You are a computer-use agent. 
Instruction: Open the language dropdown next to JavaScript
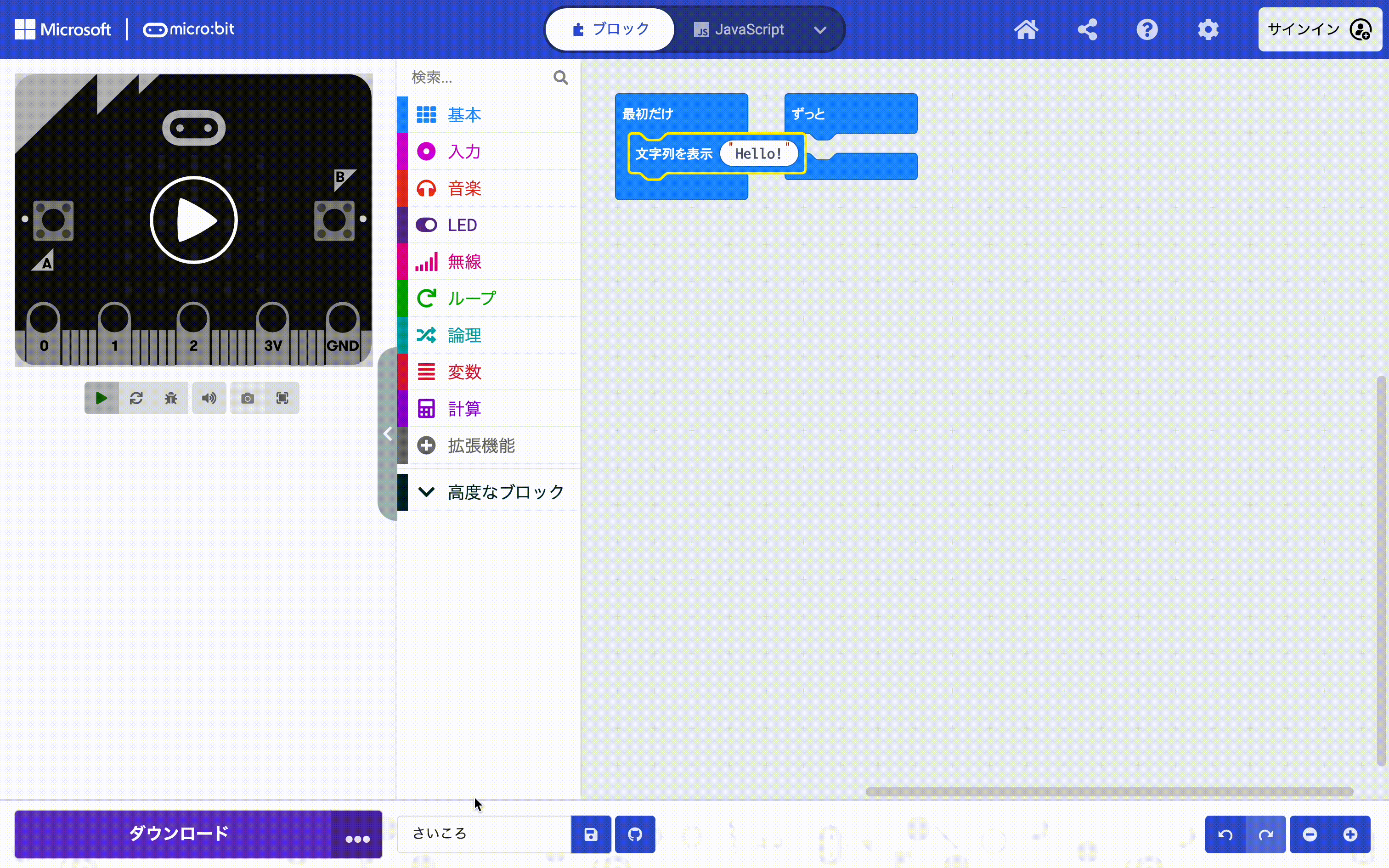[x=820, y=30]
